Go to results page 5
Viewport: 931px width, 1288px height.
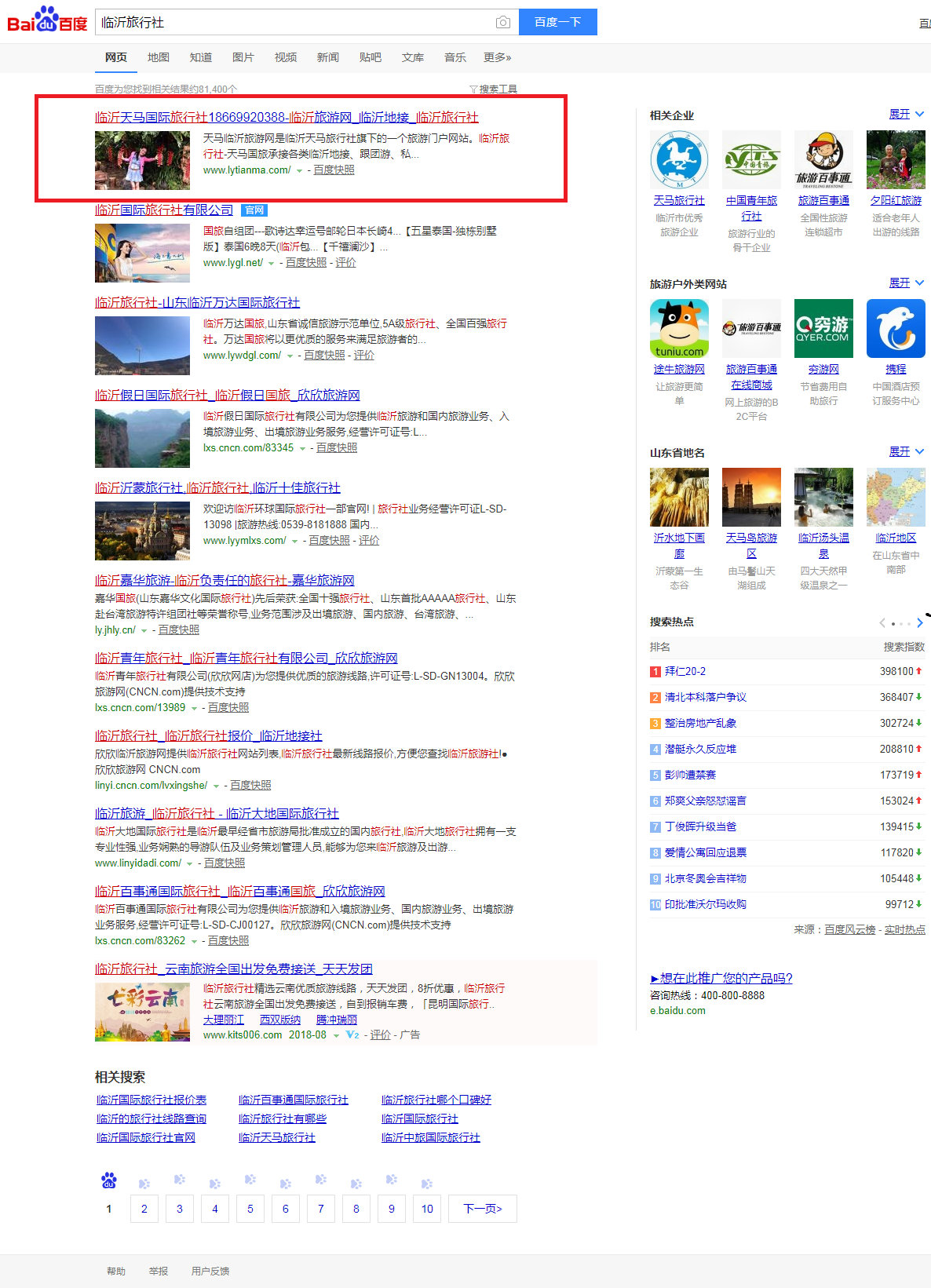pos(250,1209)
